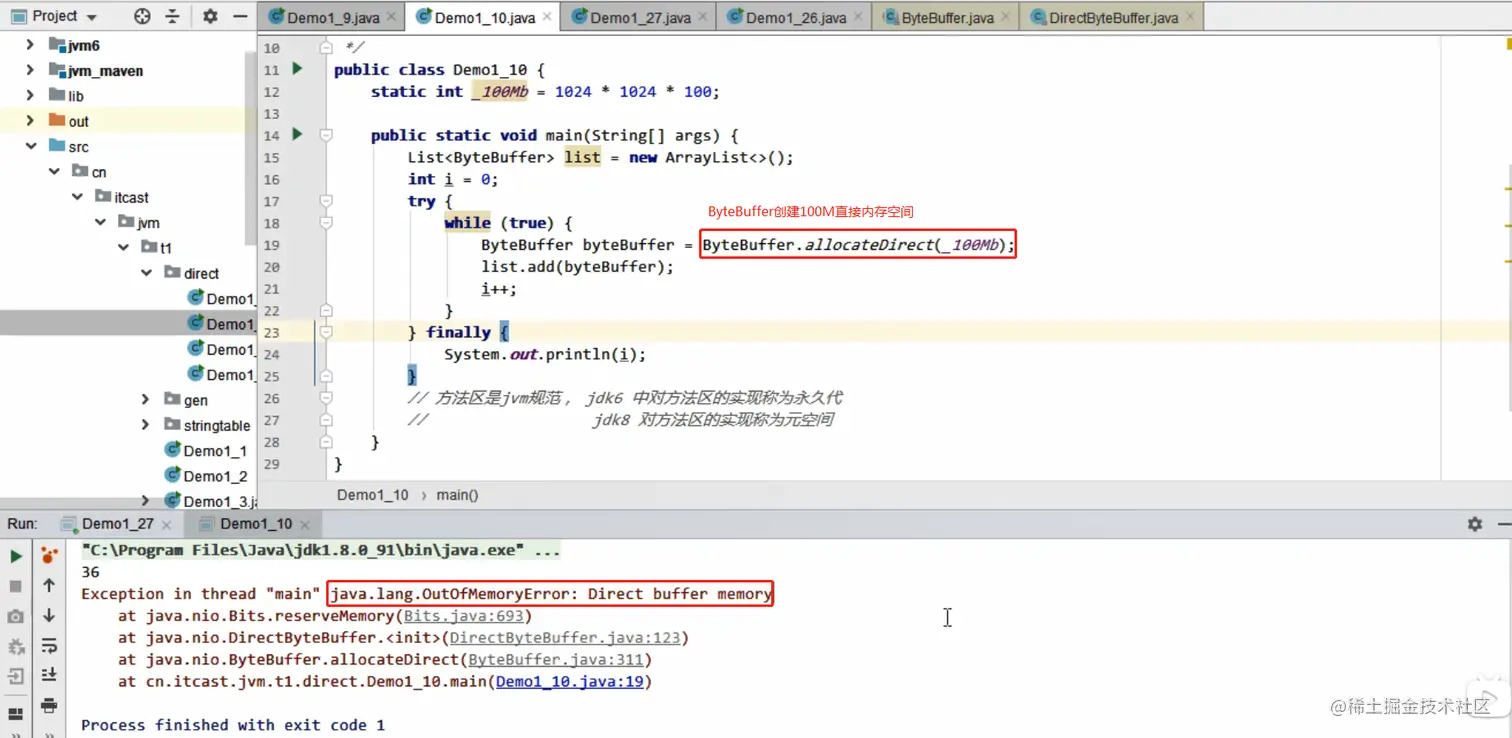The height and width of the screenshot is (738, 1512).
Task: Switch to Demo1_10.java editor tab
Action: pyautogui.click(x=482, y=17)
